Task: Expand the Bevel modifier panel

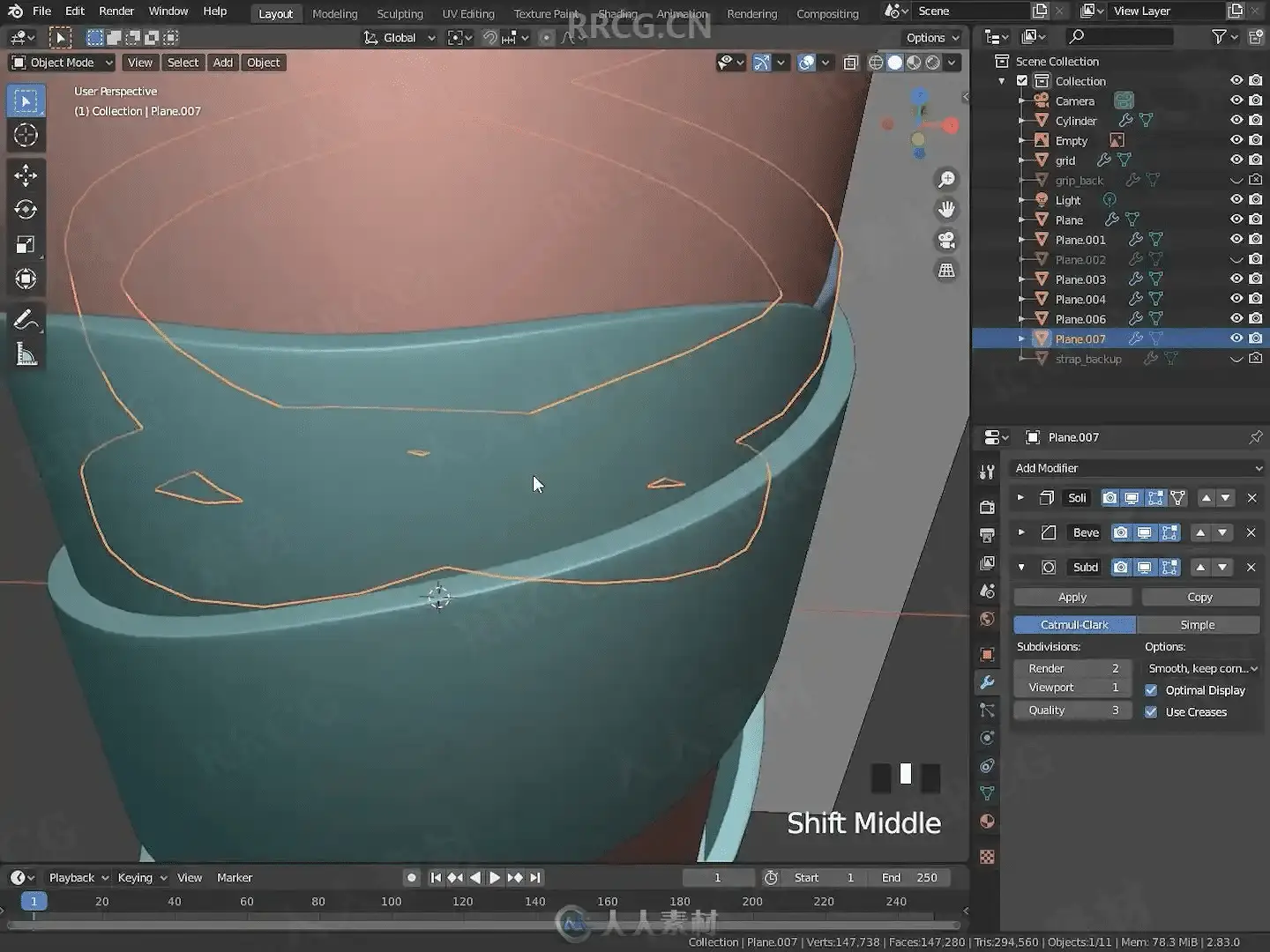Action: tap(1021, 532)
